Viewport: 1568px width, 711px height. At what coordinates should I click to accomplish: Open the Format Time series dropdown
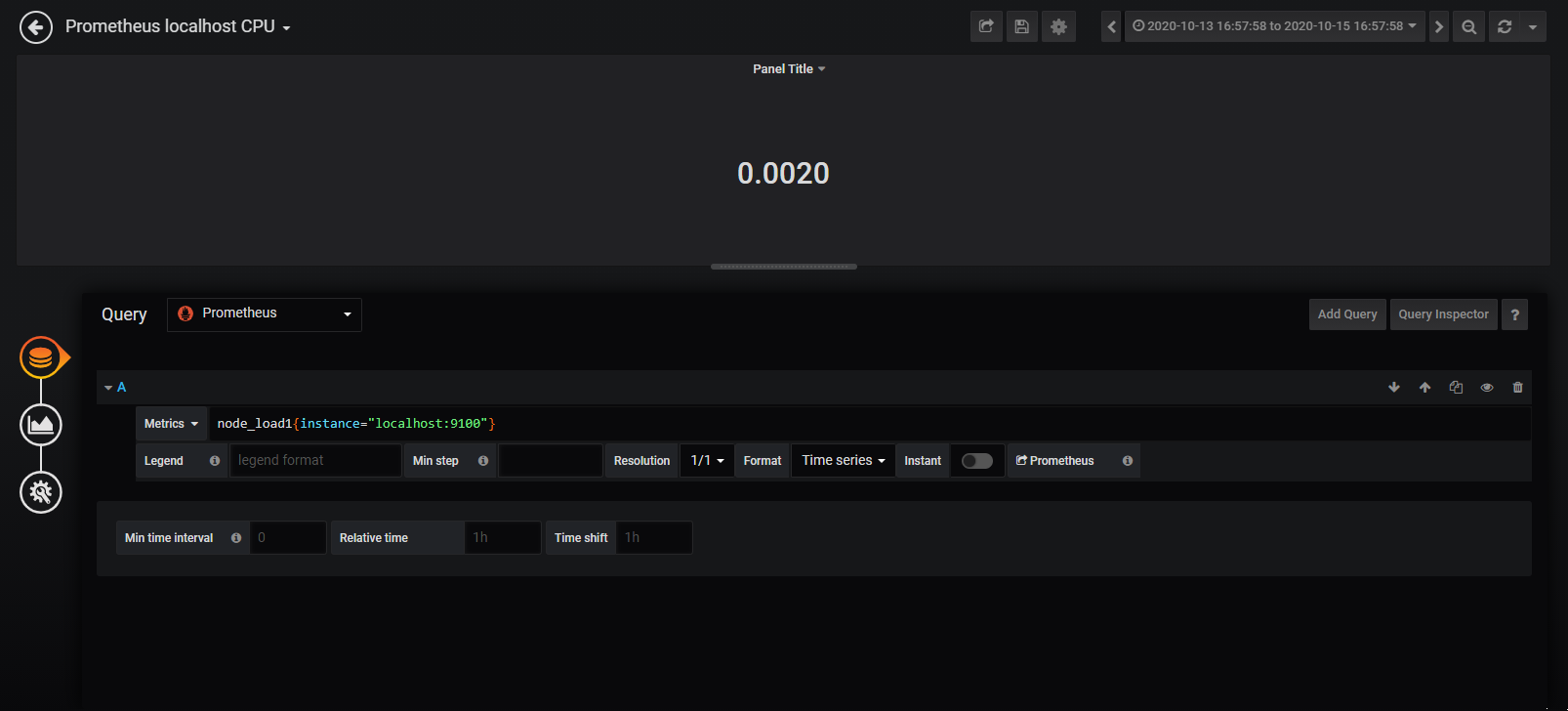coord(844,461)
